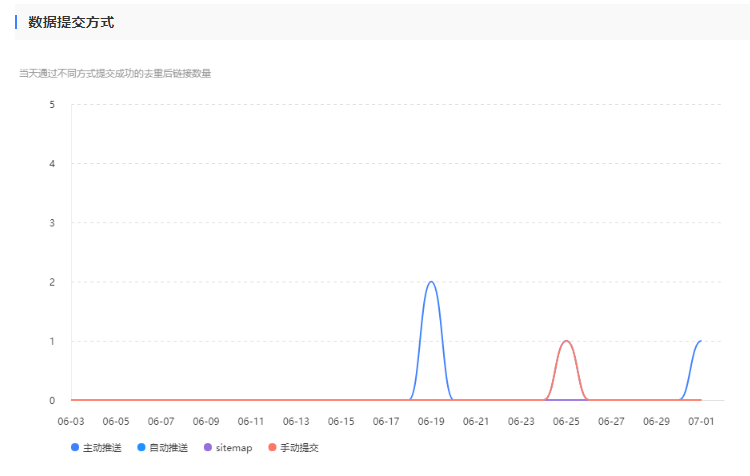Image resolution: width=750 pixels, height=476 pixels.
Task: Click the blue line end at 07-01
Action: (x=700, y=341)
